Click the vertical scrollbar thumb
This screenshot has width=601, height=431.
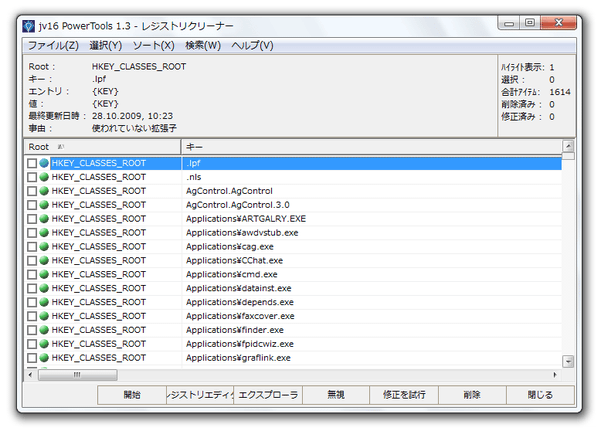568,156
